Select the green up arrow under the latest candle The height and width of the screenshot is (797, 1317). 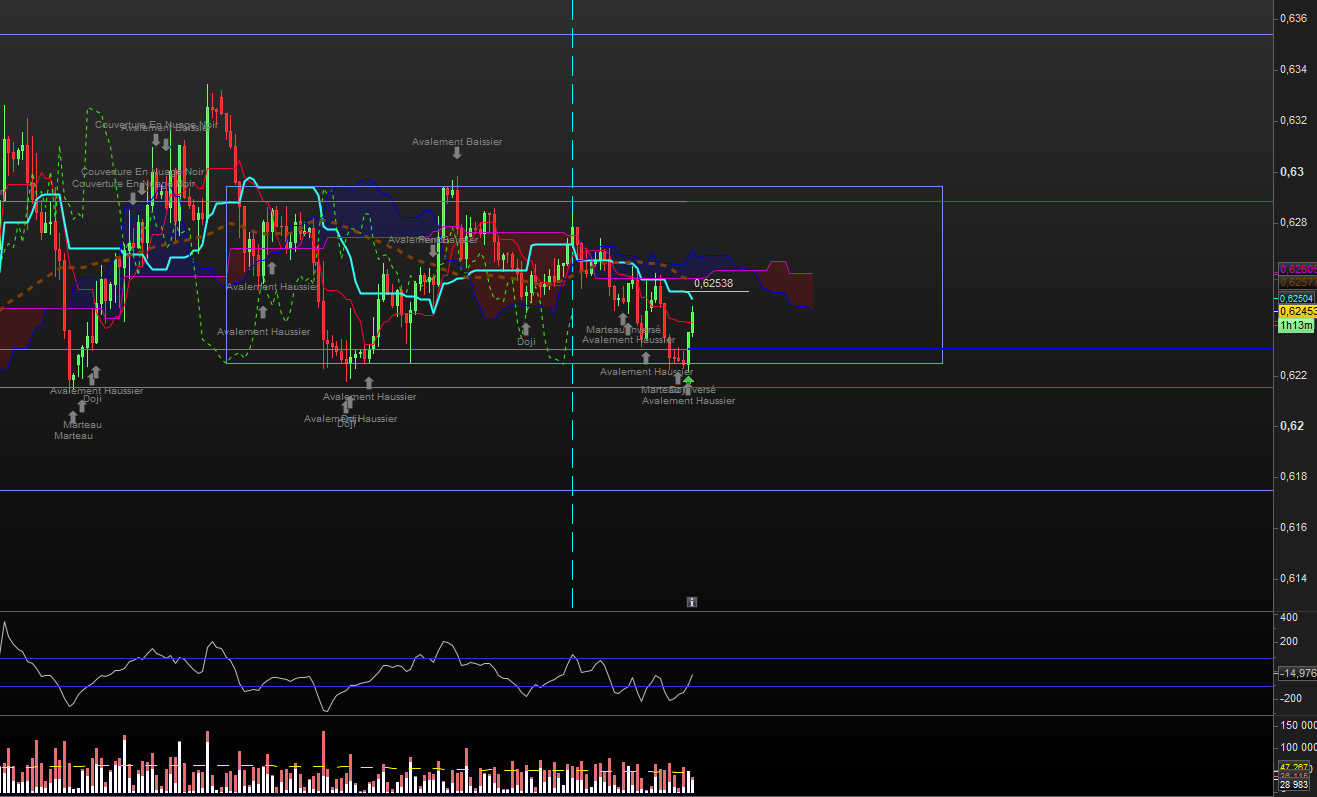click(688, 380)
